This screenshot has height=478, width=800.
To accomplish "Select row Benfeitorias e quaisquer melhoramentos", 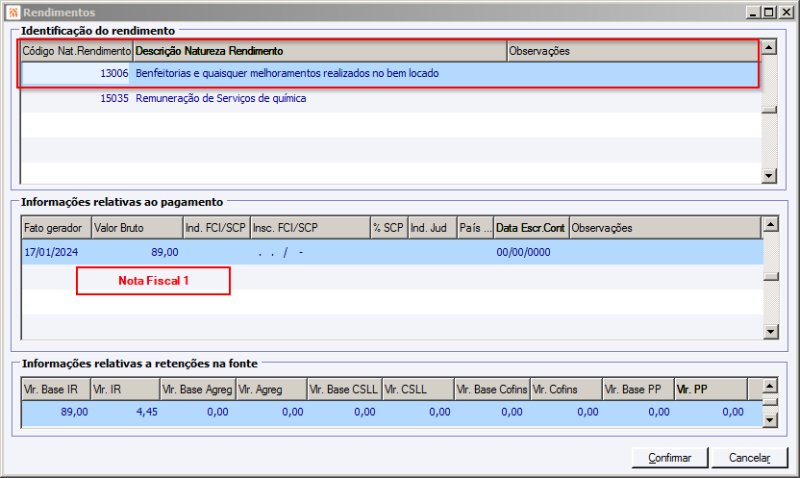I will pos(390,73).
